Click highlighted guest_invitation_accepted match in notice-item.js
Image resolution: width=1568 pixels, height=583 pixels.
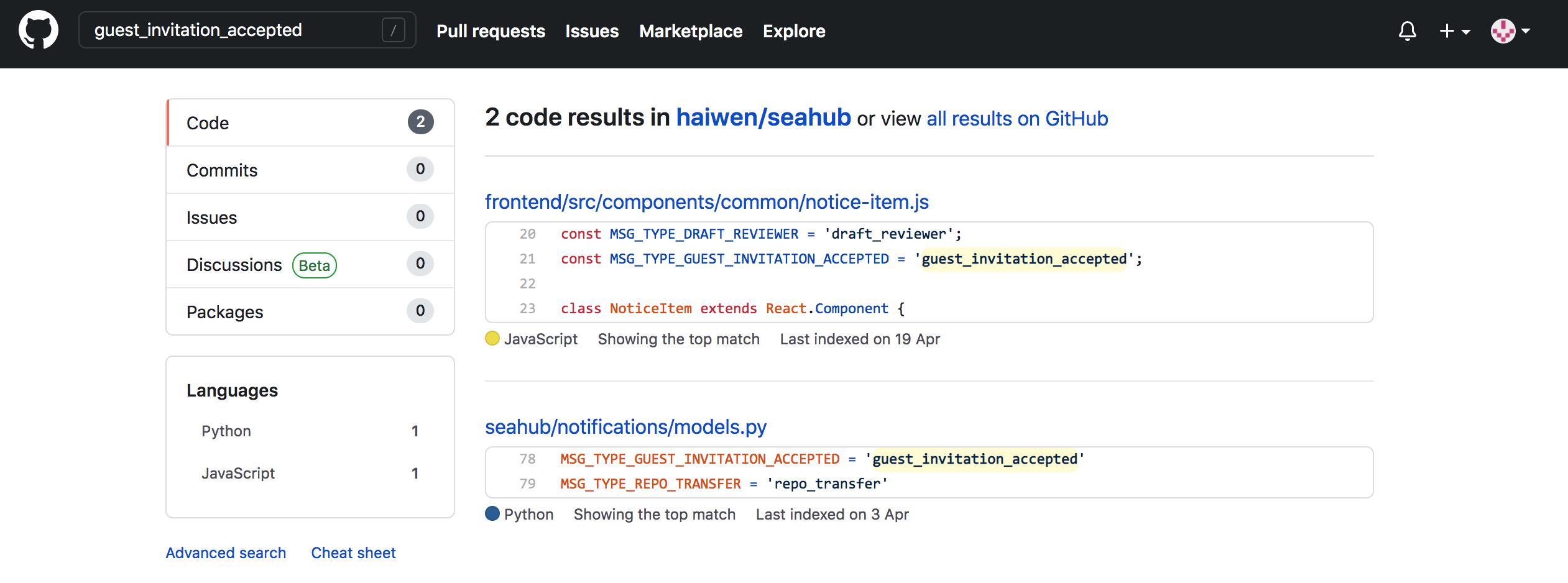coord(1023,259)
